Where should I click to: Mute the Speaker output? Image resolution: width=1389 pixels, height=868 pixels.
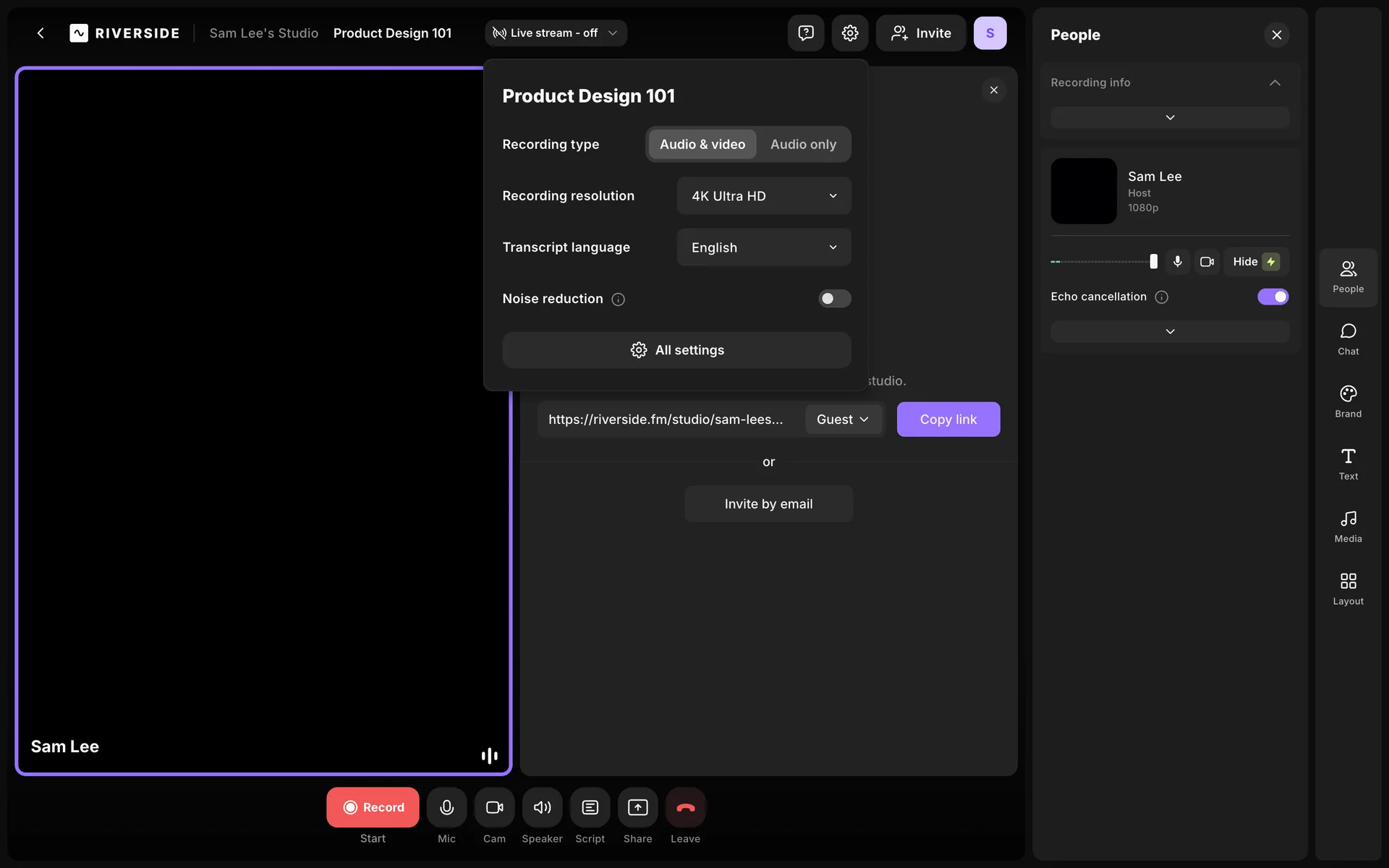coord(542,807)
